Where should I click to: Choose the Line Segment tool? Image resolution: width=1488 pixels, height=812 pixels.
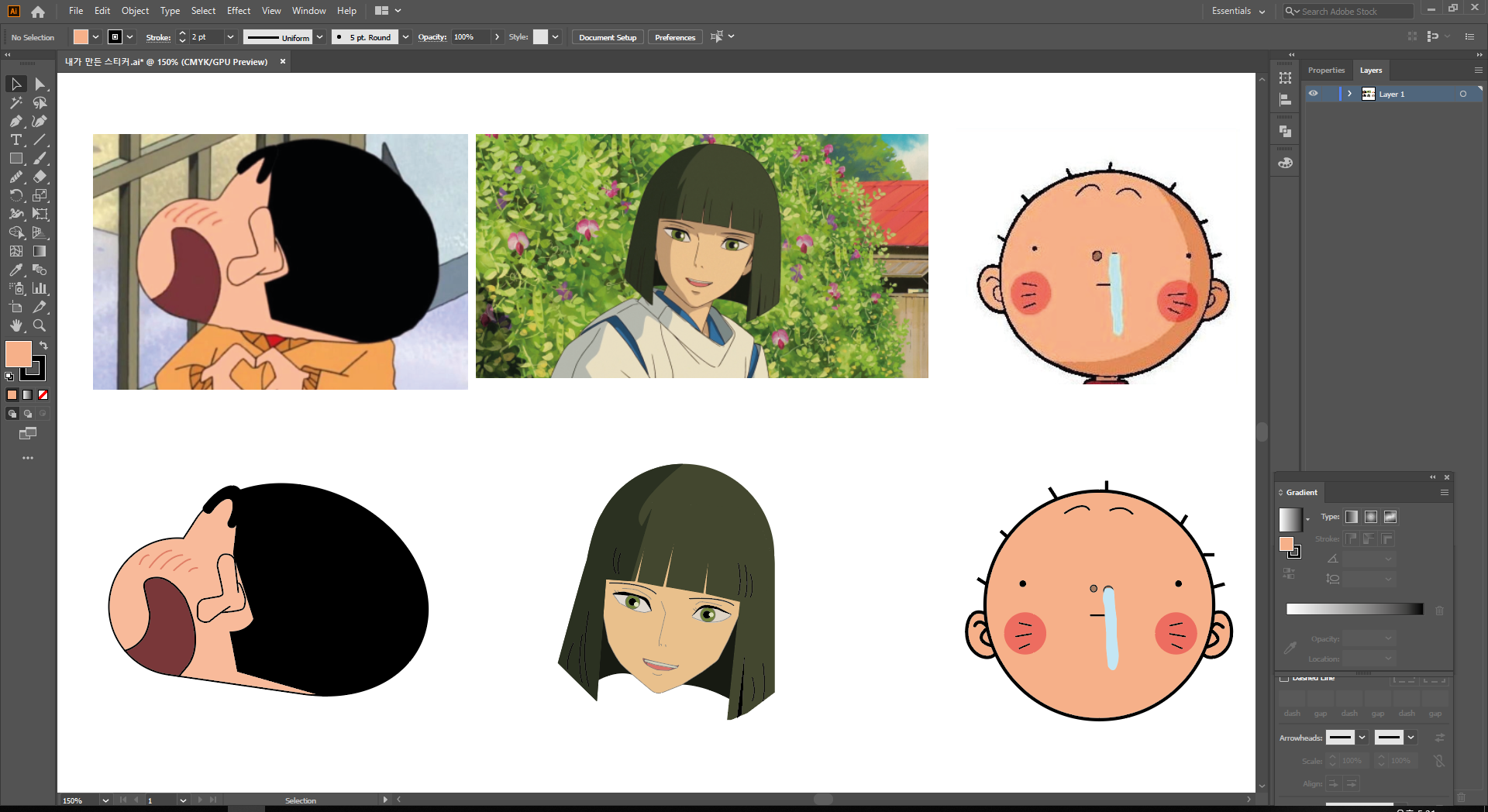tap(40, 139)
